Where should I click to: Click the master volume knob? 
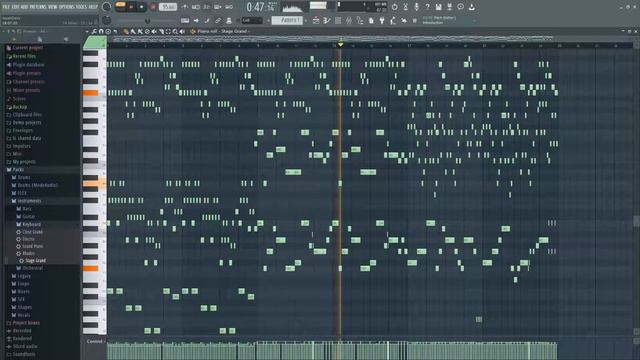(106, 7)
